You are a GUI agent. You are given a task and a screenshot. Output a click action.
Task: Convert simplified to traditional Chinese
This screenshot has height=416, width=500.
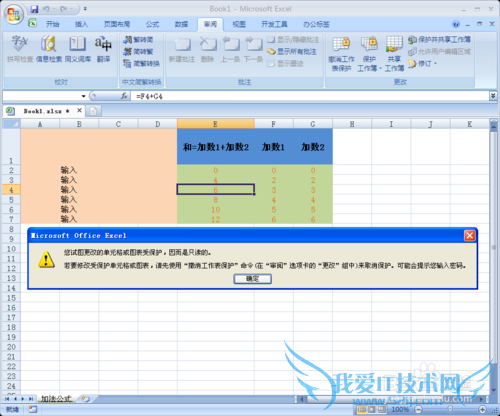tap(138, 51)
